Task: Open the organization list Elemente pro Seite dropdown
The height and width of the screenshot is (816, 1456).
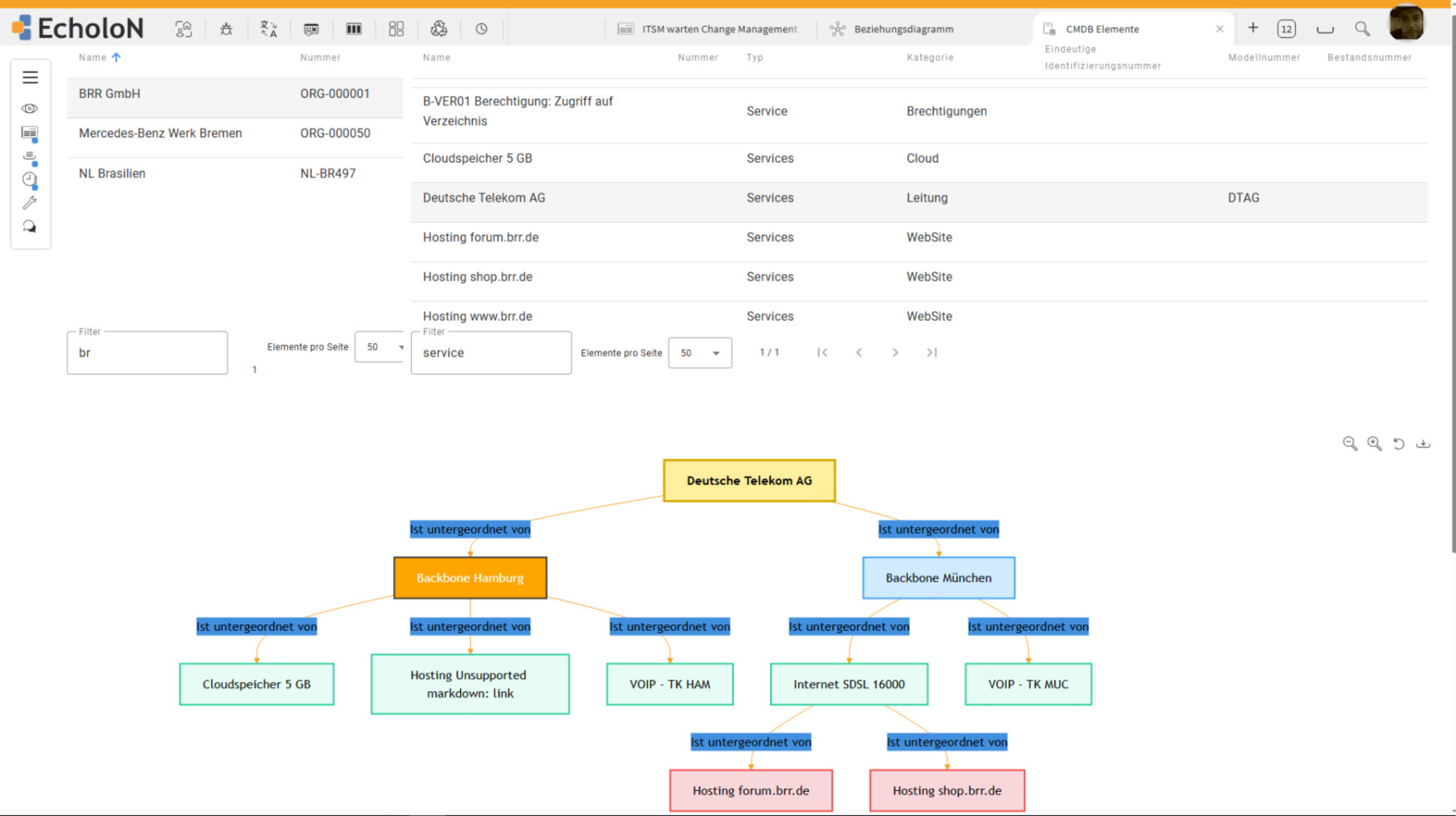Action: (x=380, y=347)
